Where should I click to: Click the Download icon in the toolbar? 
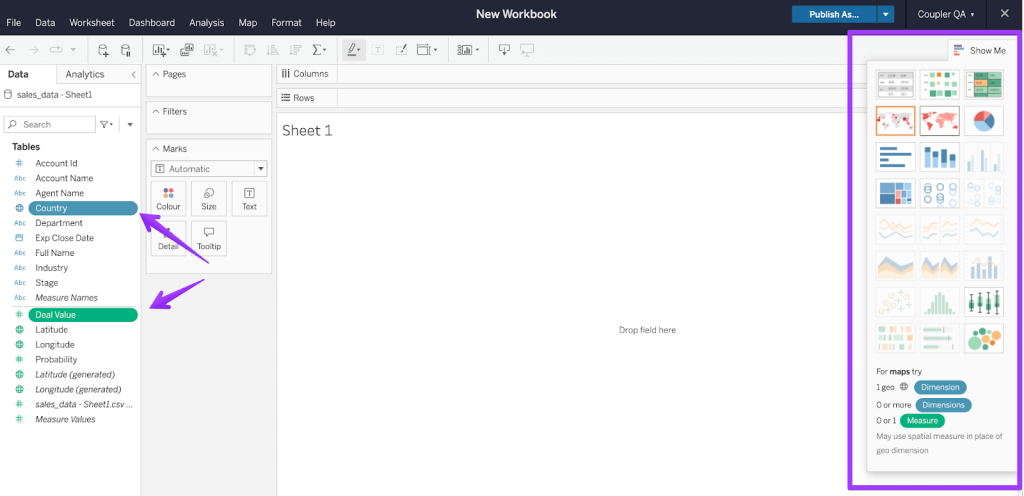(504, 50)
